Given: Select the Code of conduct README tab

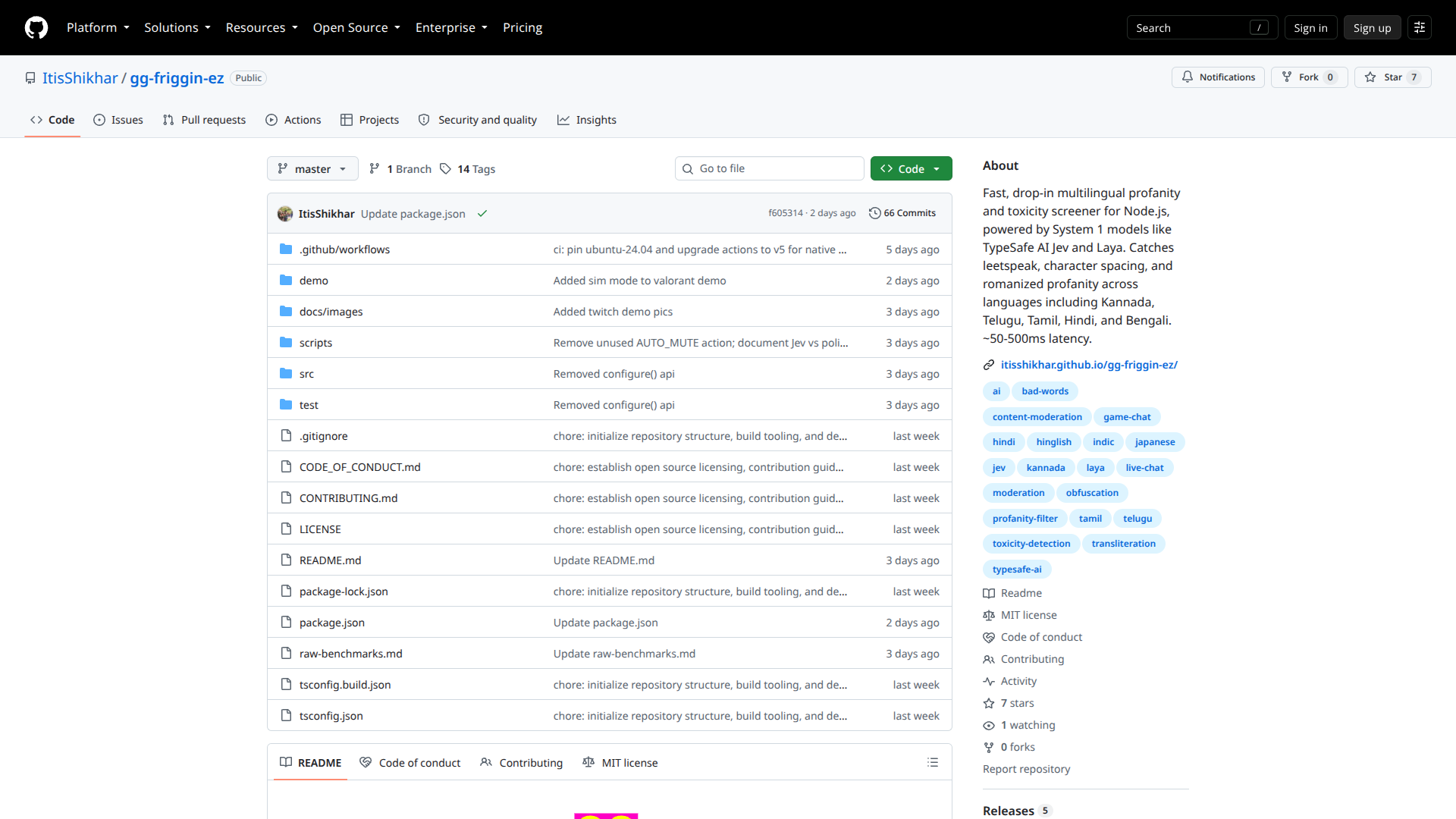Looking at the screenshot, I should [x=409, y=763].
